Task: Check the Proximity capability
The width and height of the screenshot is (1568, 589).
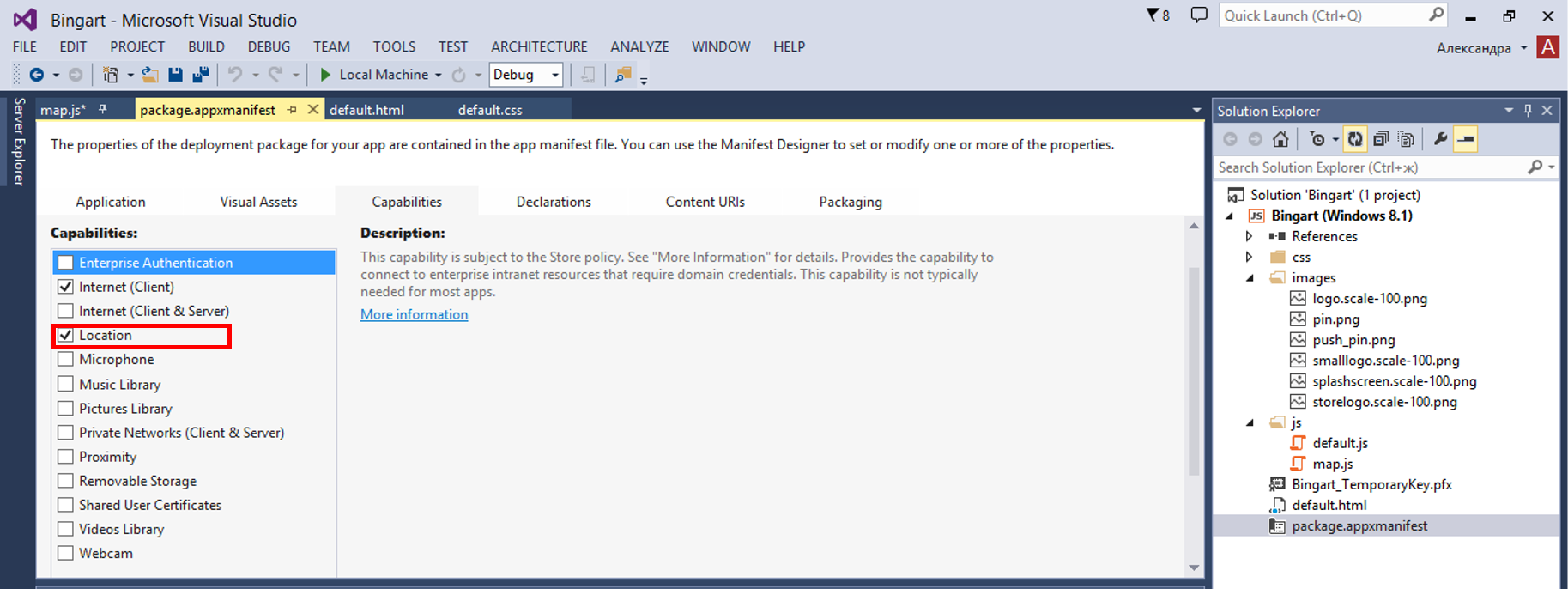Action: coord(65,456)
